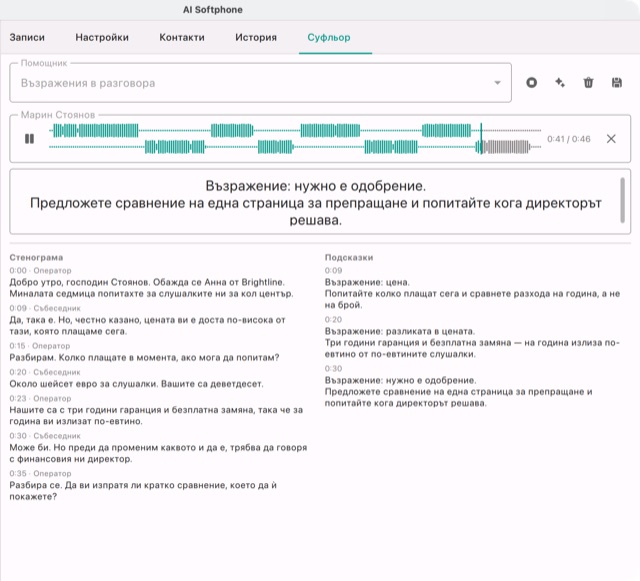This screenshot has height=581, width=640.
Task: Delete with the trash can icon
Action: coord(588,83)
